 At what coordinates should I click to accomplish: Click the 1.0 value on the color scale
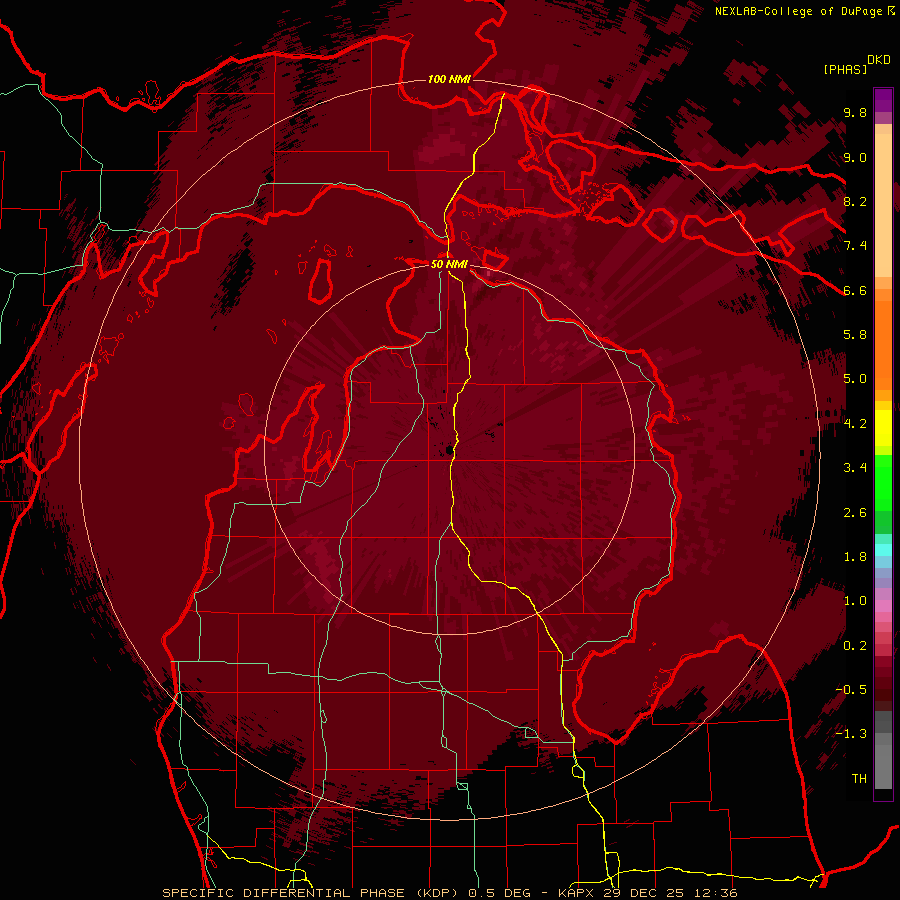pyautogui.click(x=855, y=601)
